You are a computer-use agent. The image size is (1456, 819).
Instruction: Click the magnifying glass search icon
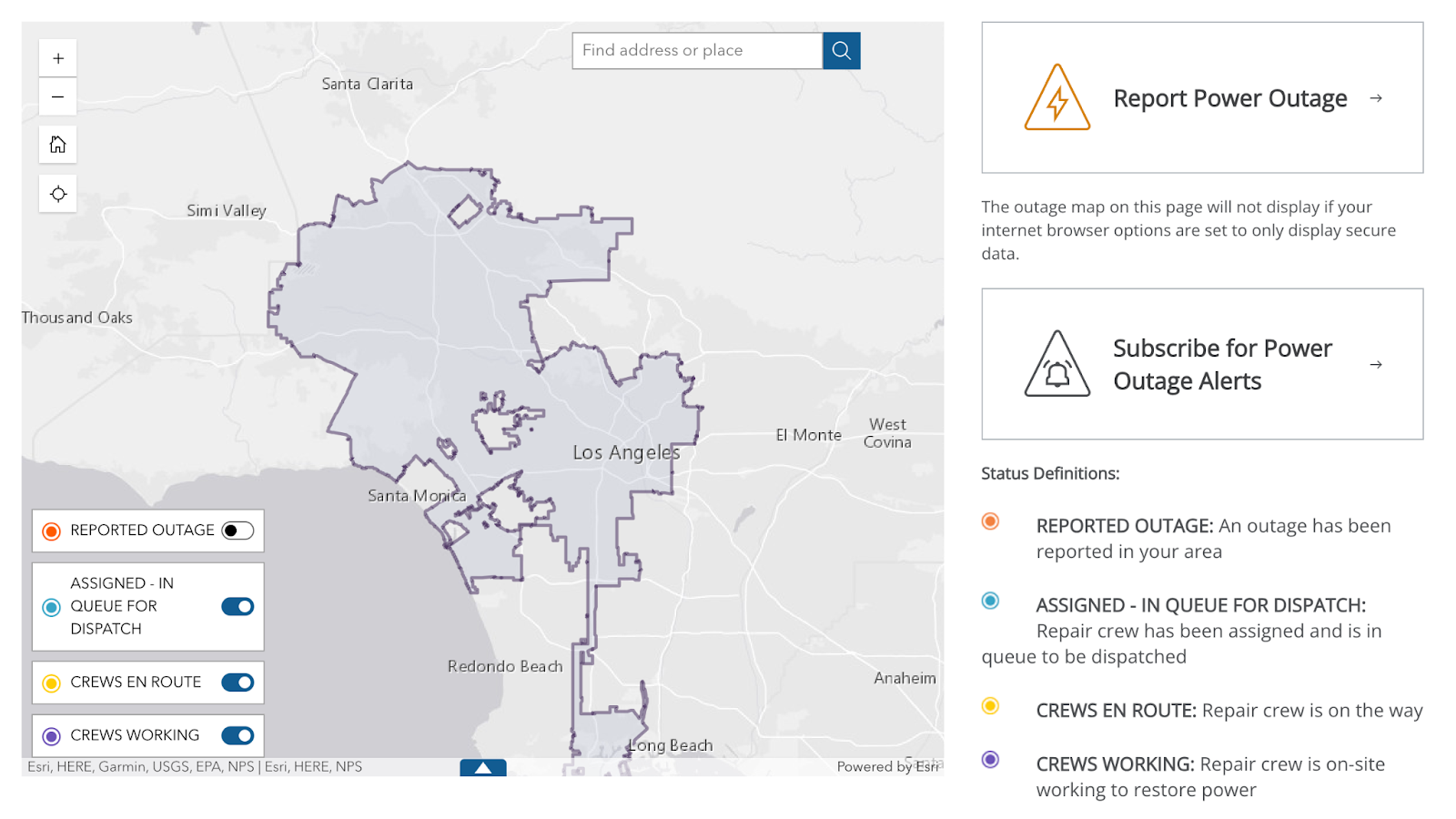840,50
